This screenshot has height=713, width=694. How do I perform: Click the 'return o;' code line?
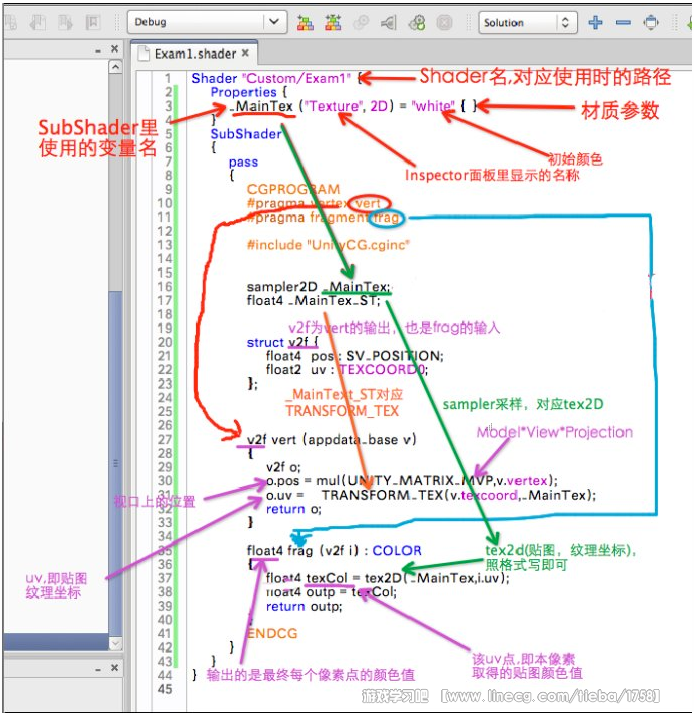[294, 509]
